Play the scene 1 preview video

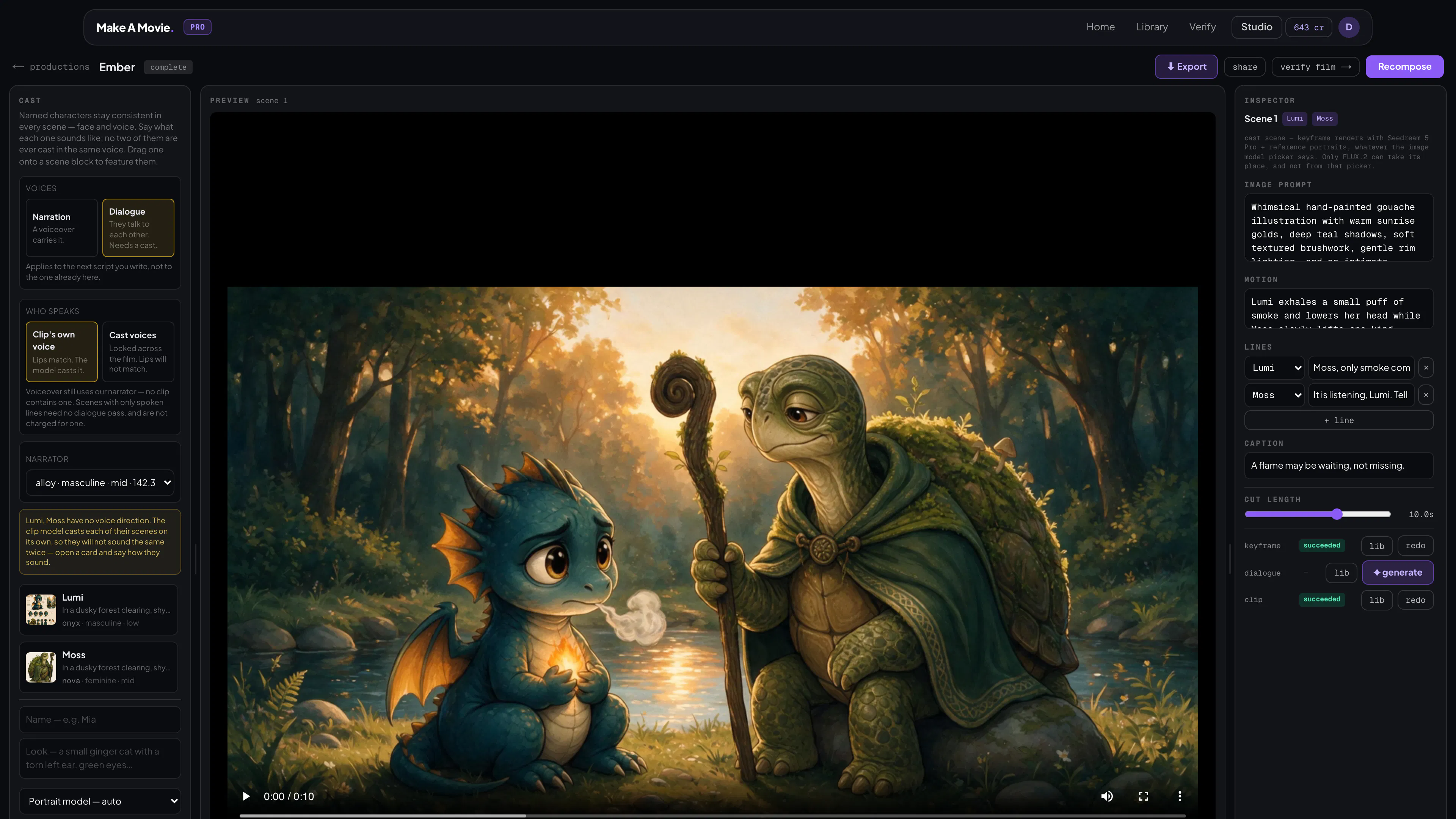(246, 796)
